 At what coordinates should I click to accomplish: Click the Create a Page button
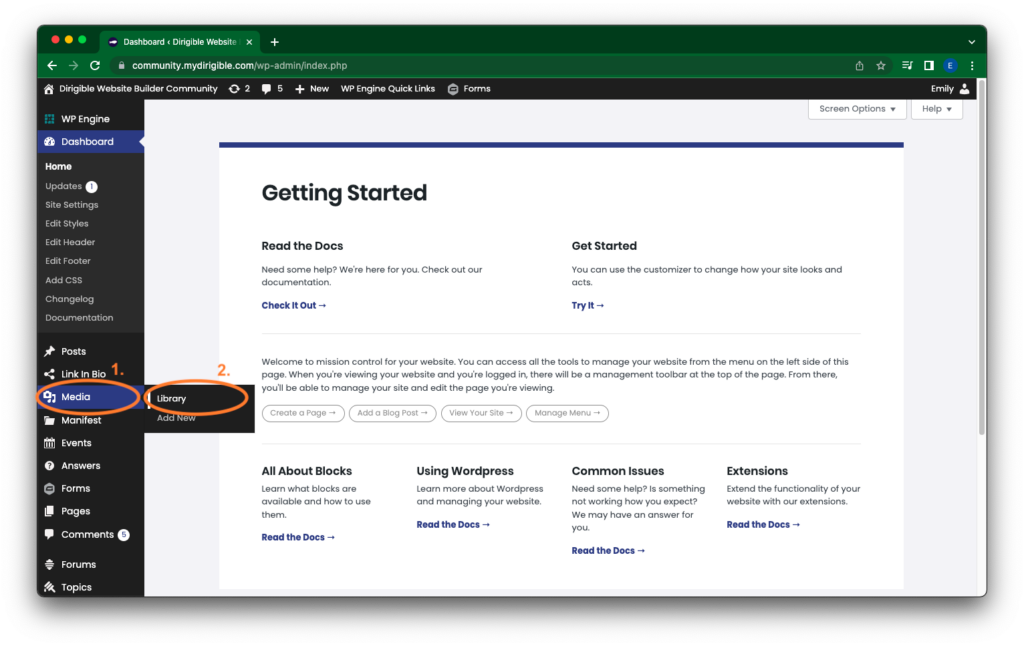tap(302, 412)
